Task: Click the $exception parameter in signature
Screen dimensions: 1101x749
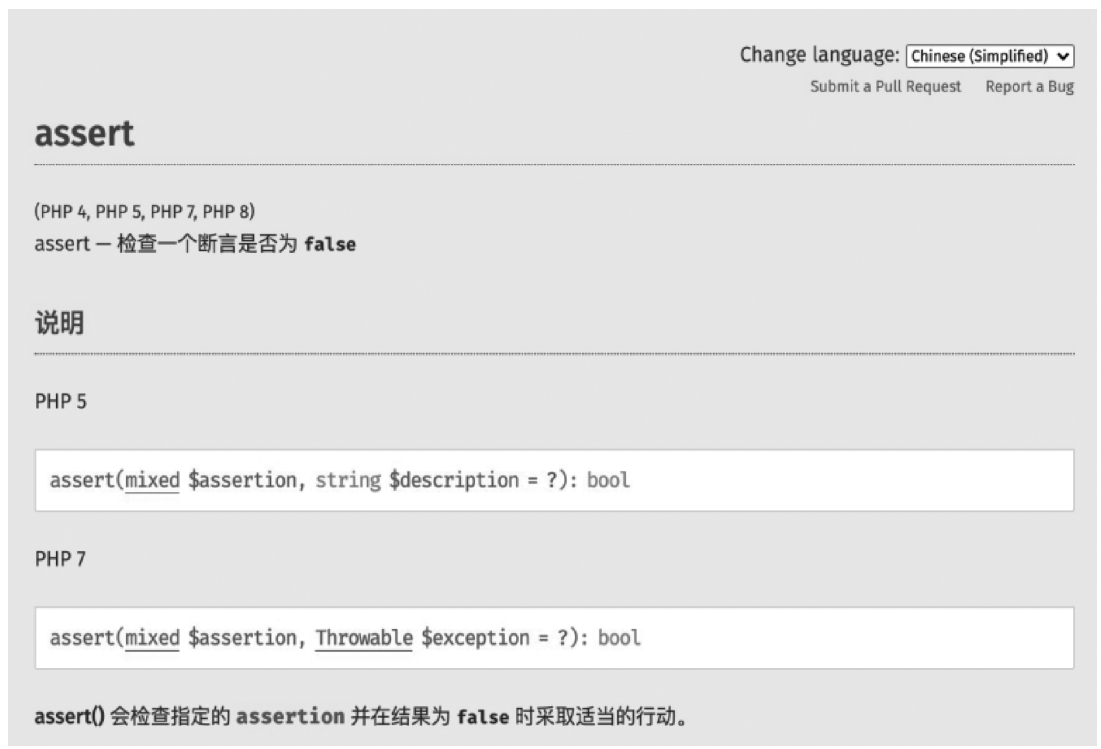Action: (x=475, y=637)
